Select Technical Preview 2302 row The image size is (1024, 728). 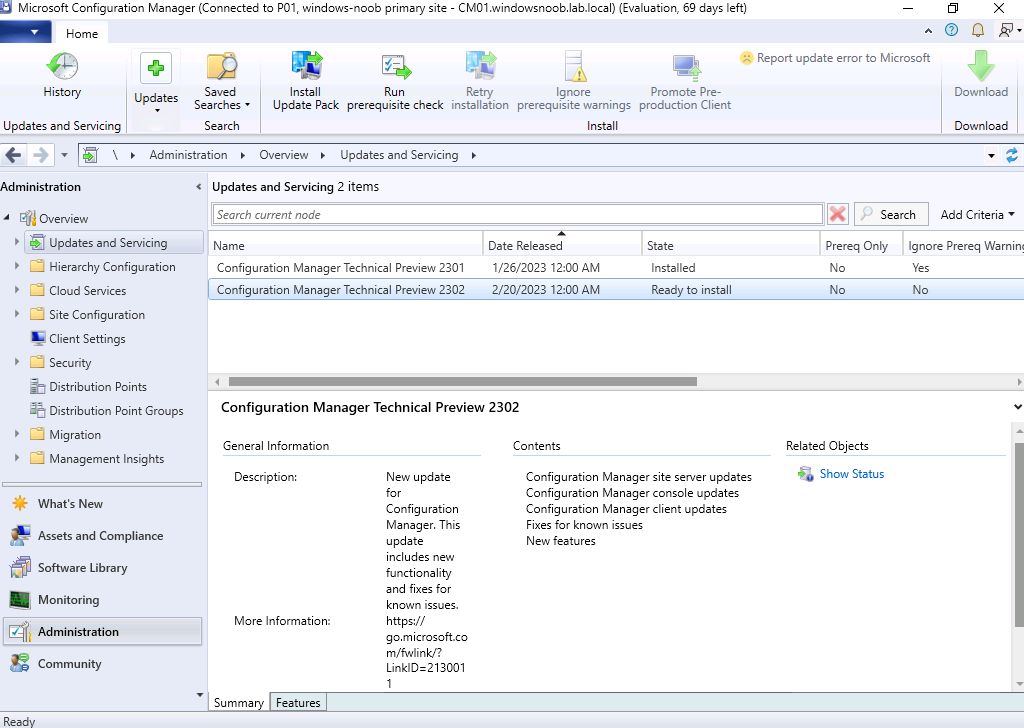[616, 290]
